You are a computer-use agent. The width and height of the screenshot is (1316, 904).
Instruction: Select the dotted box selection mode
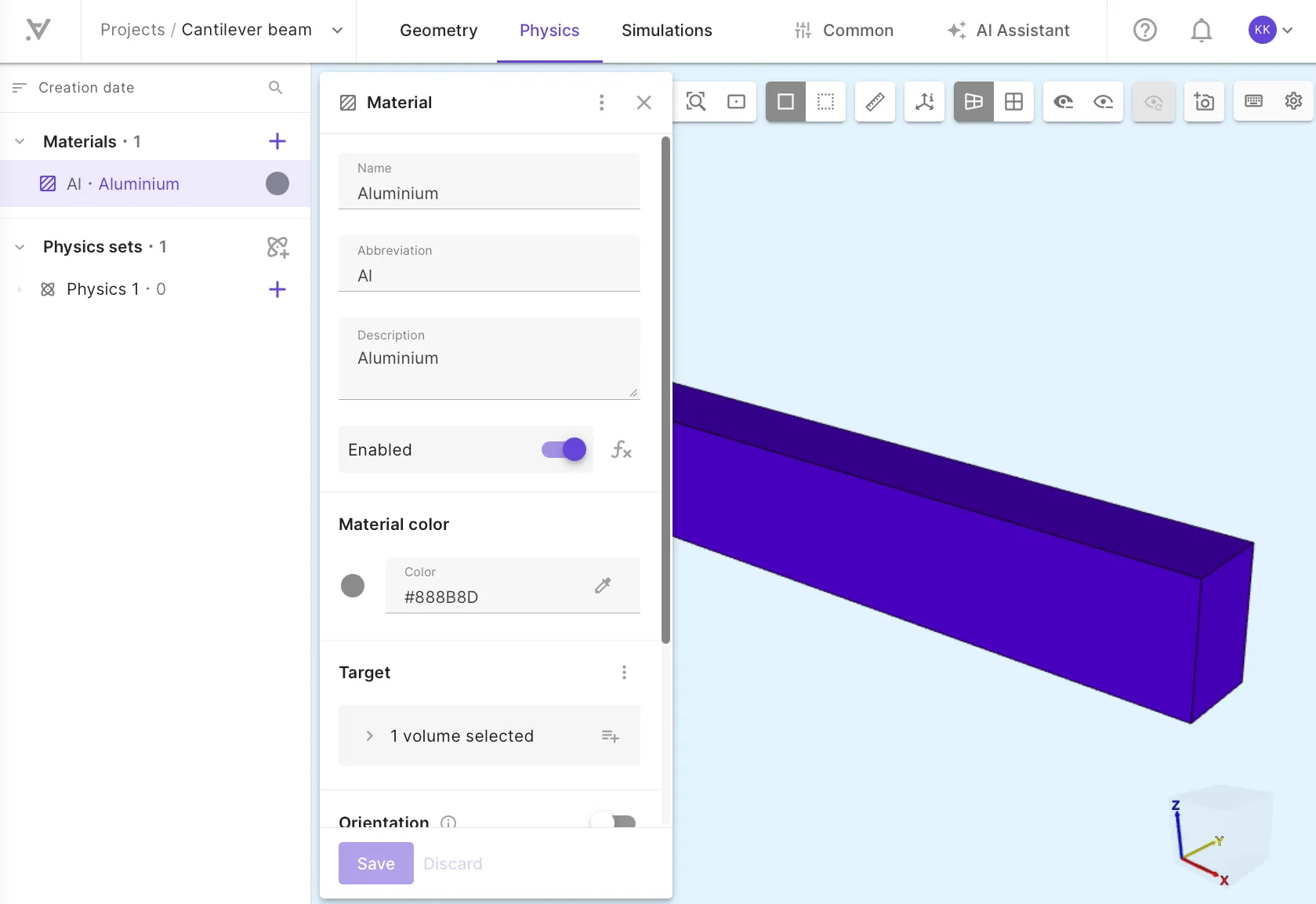coord(826,101)
